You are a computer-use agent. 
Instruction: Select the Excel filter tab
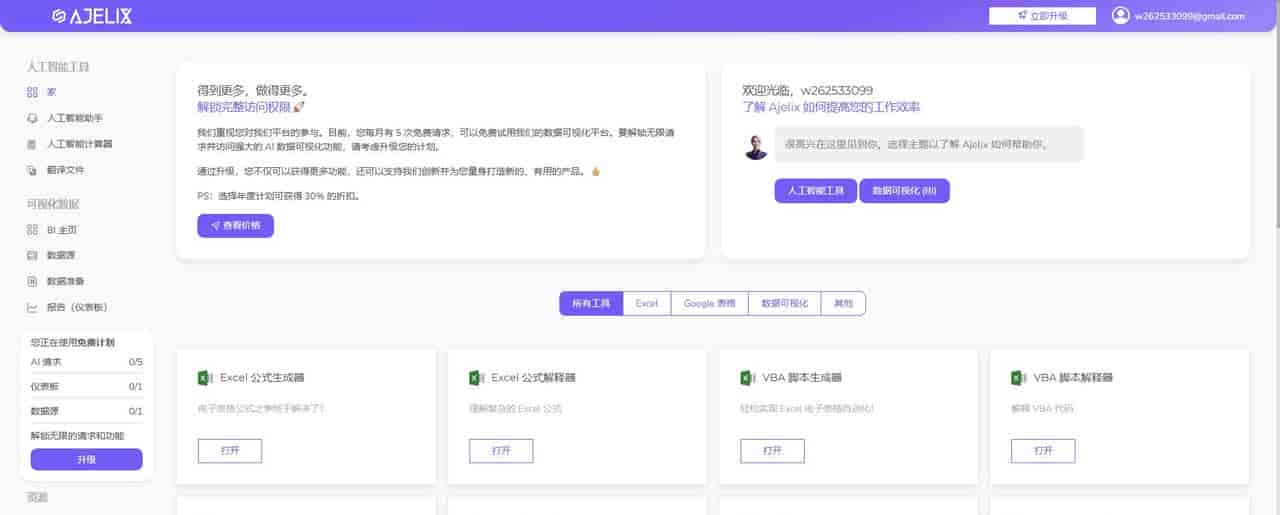[647, 303]
